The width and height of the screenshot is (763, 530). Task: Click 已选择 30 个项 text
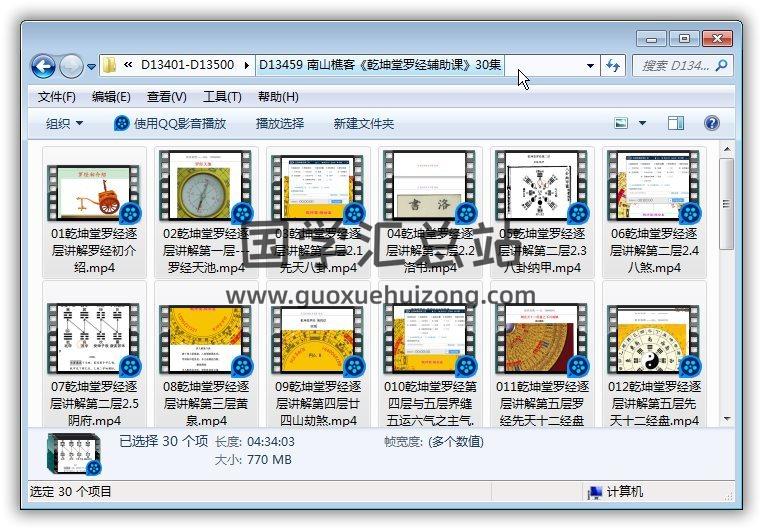click(164, 441)
